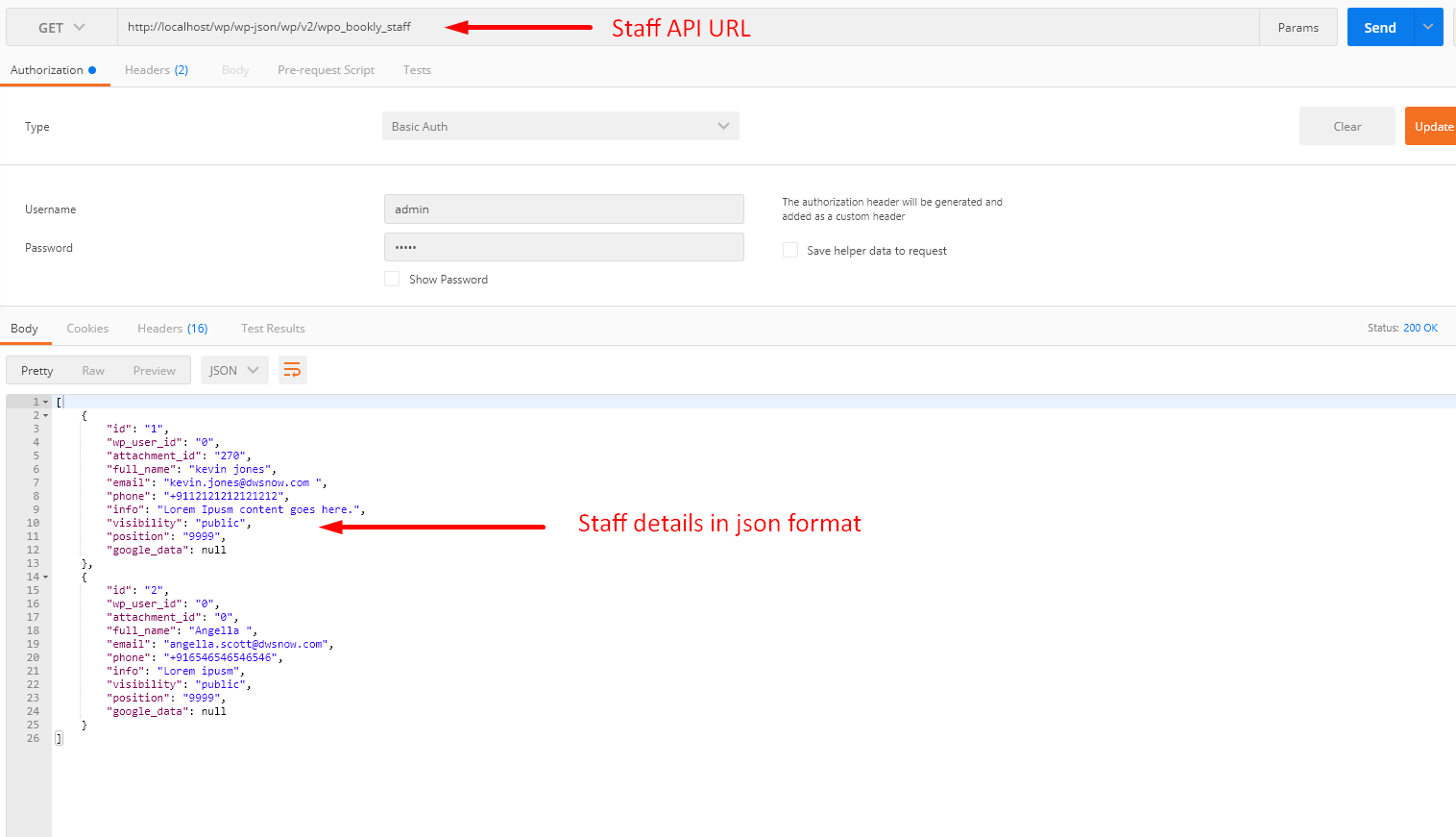Click the info value "Lorem ipusm"

[x=201, y=671]
